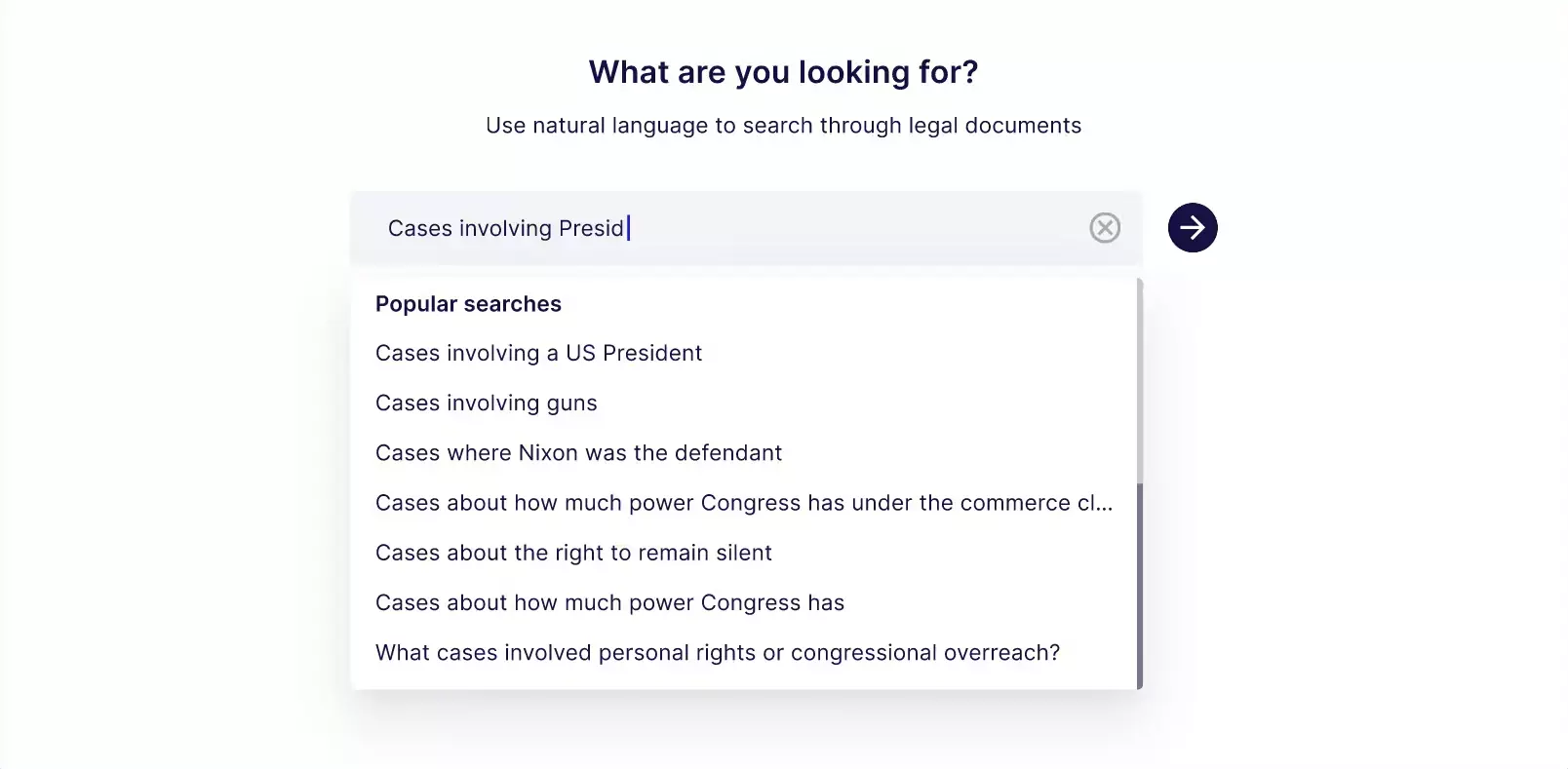Click the 'Popular searches' header
The image size is (1568, 769).
click(468, 303)
